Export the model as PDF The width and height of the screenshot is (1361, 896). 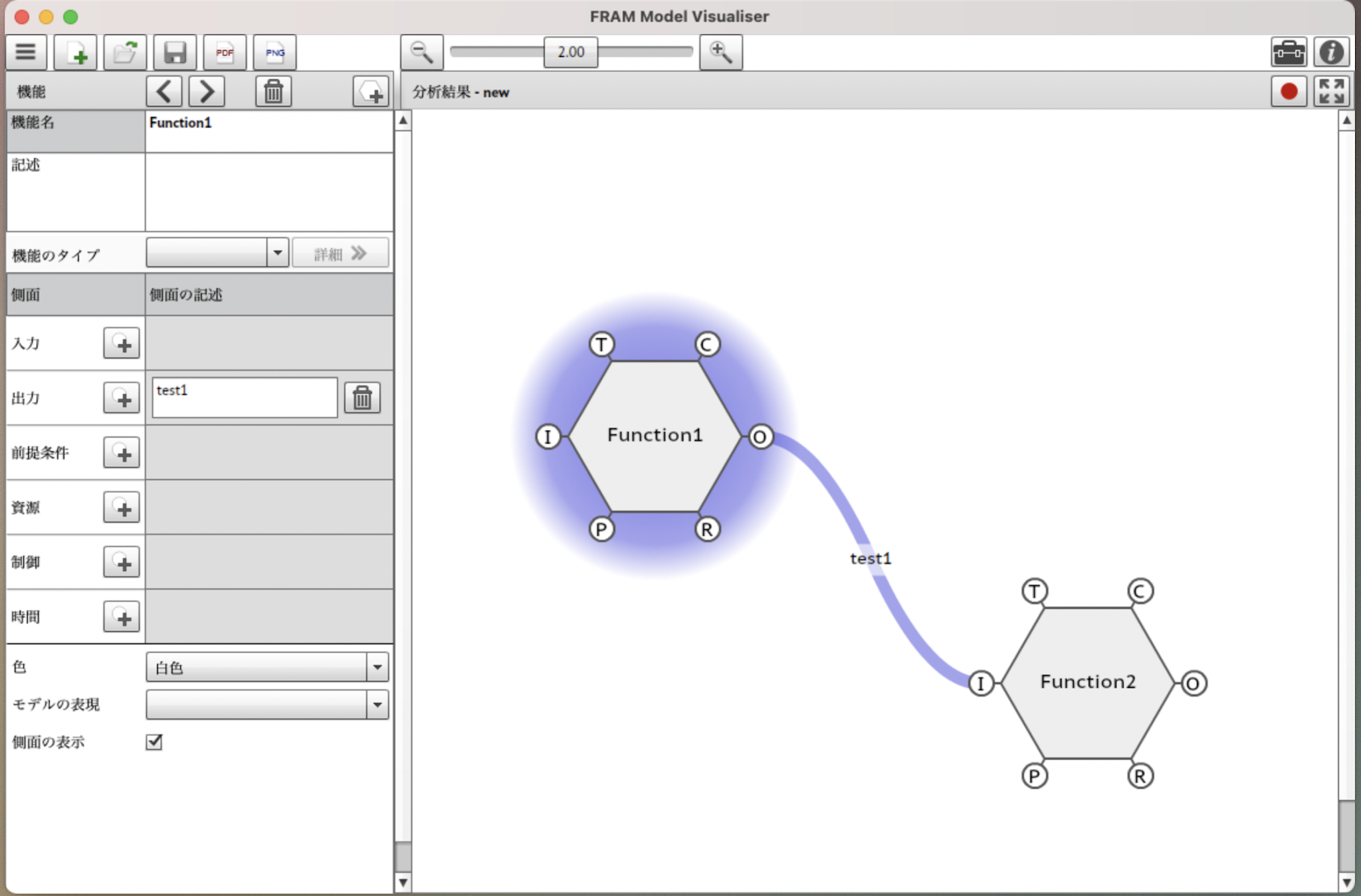coord(225,52)
